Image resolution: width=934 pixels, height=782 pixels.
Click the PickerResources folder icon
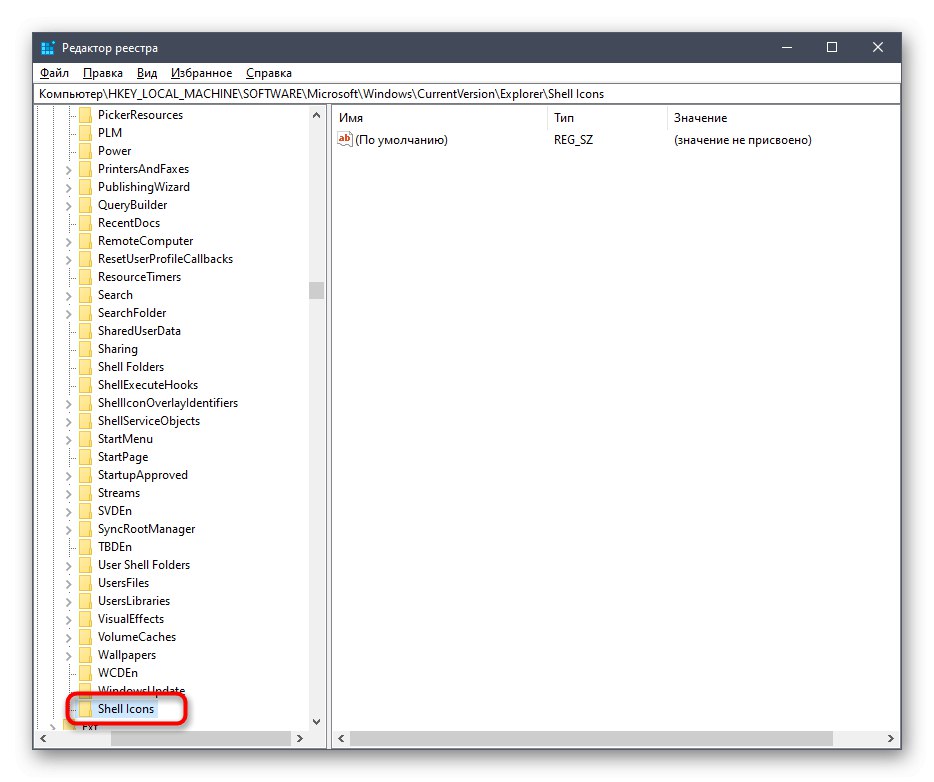pyautogui.click(x=85, y=114)
